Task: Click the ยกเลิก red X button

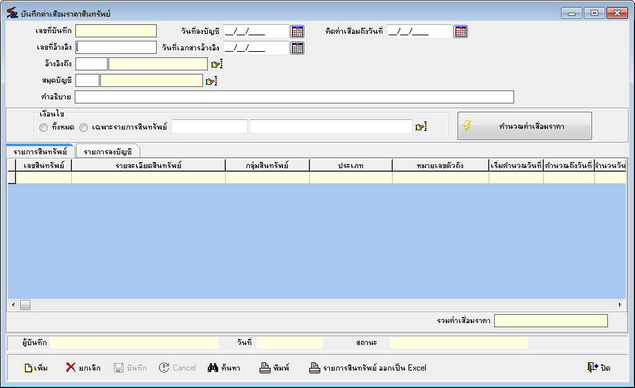Action: click(83, 367)
